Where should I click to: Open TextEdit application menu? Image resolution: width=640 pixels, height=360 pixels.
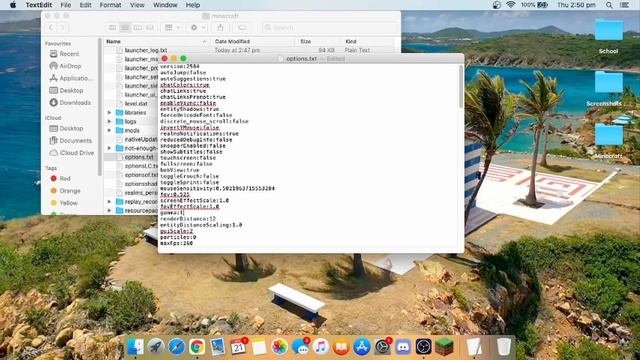pyautogui.click(x=39, y=5)
